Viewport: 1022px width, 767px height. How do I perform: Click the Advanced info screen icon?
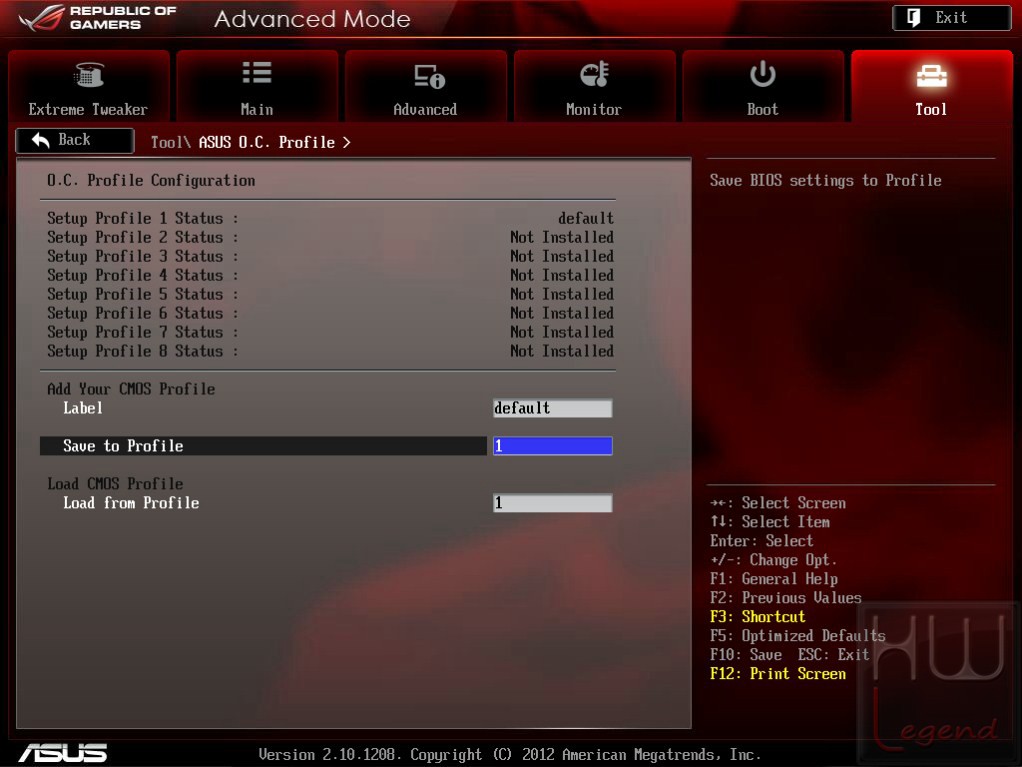tap(429, 76)
